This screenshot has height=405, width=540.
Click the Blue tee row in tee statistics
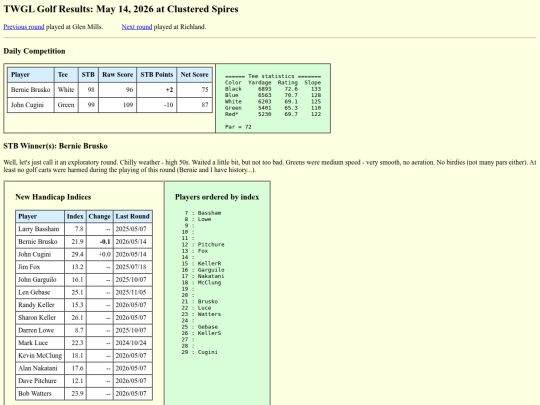(x=273, y=95)
